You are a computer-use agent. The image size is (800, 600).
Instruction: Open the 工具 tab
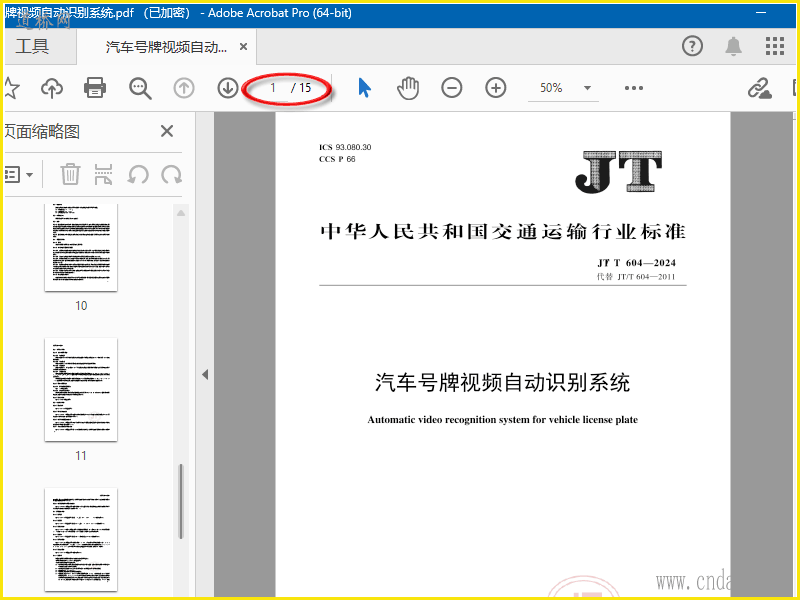click(x=32, y=47)
